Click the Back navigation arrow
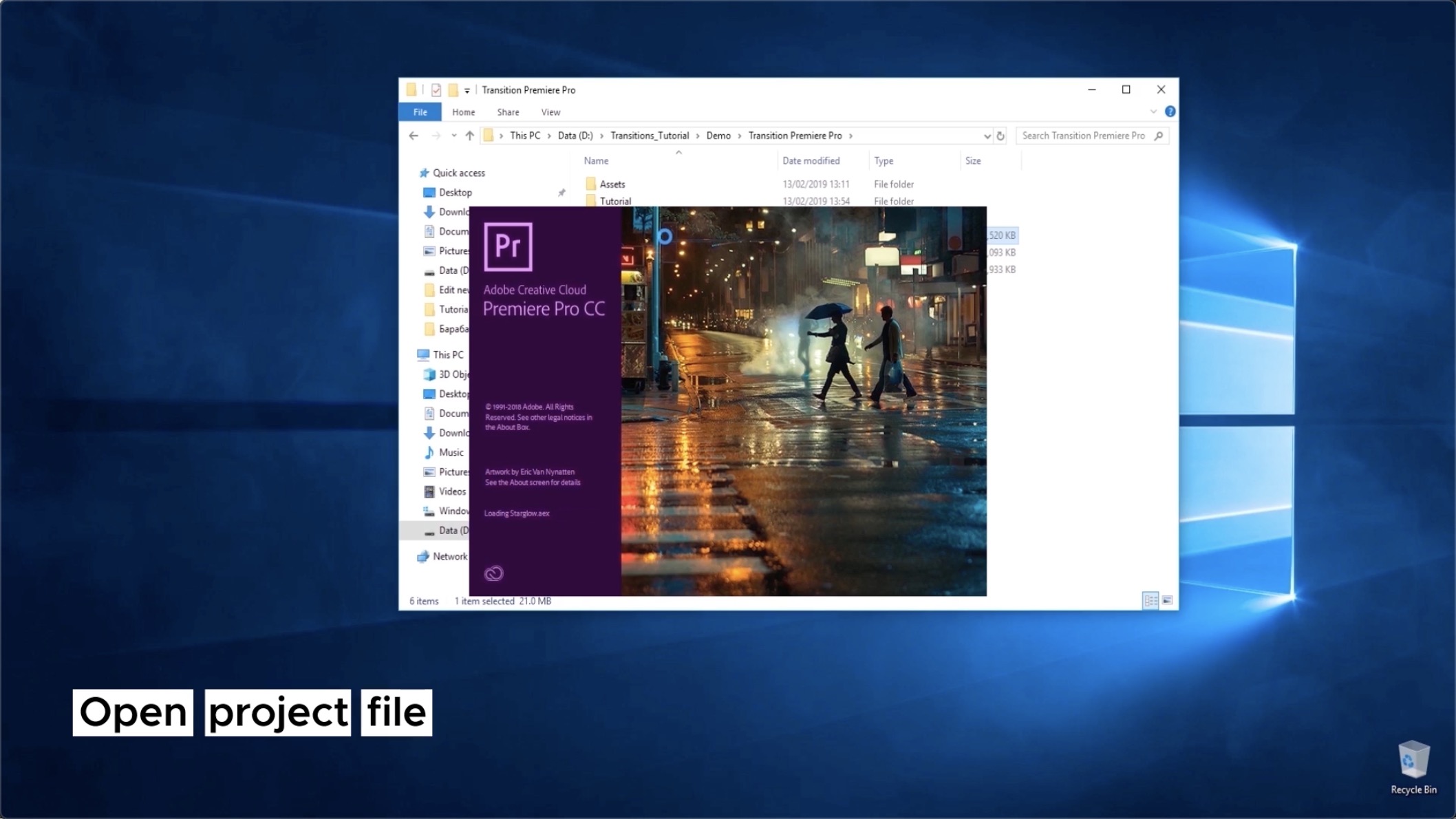 click(414, 136)
